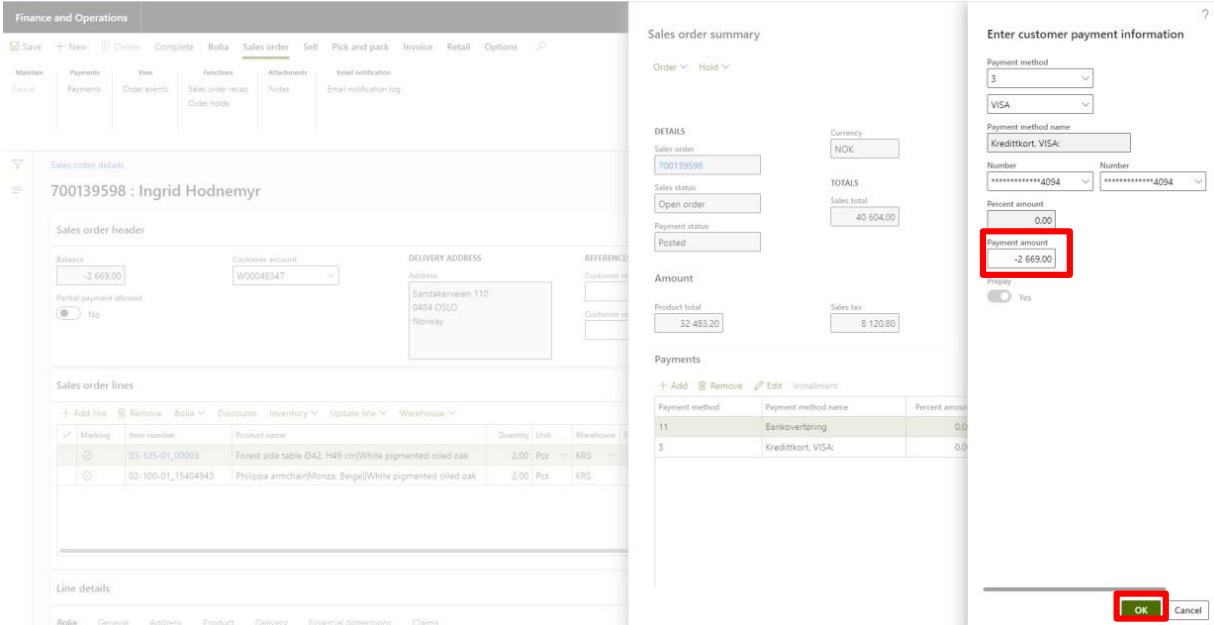Open the Pick and pack tab
This screenshot has height=625, width=1214.
[360, 47]
